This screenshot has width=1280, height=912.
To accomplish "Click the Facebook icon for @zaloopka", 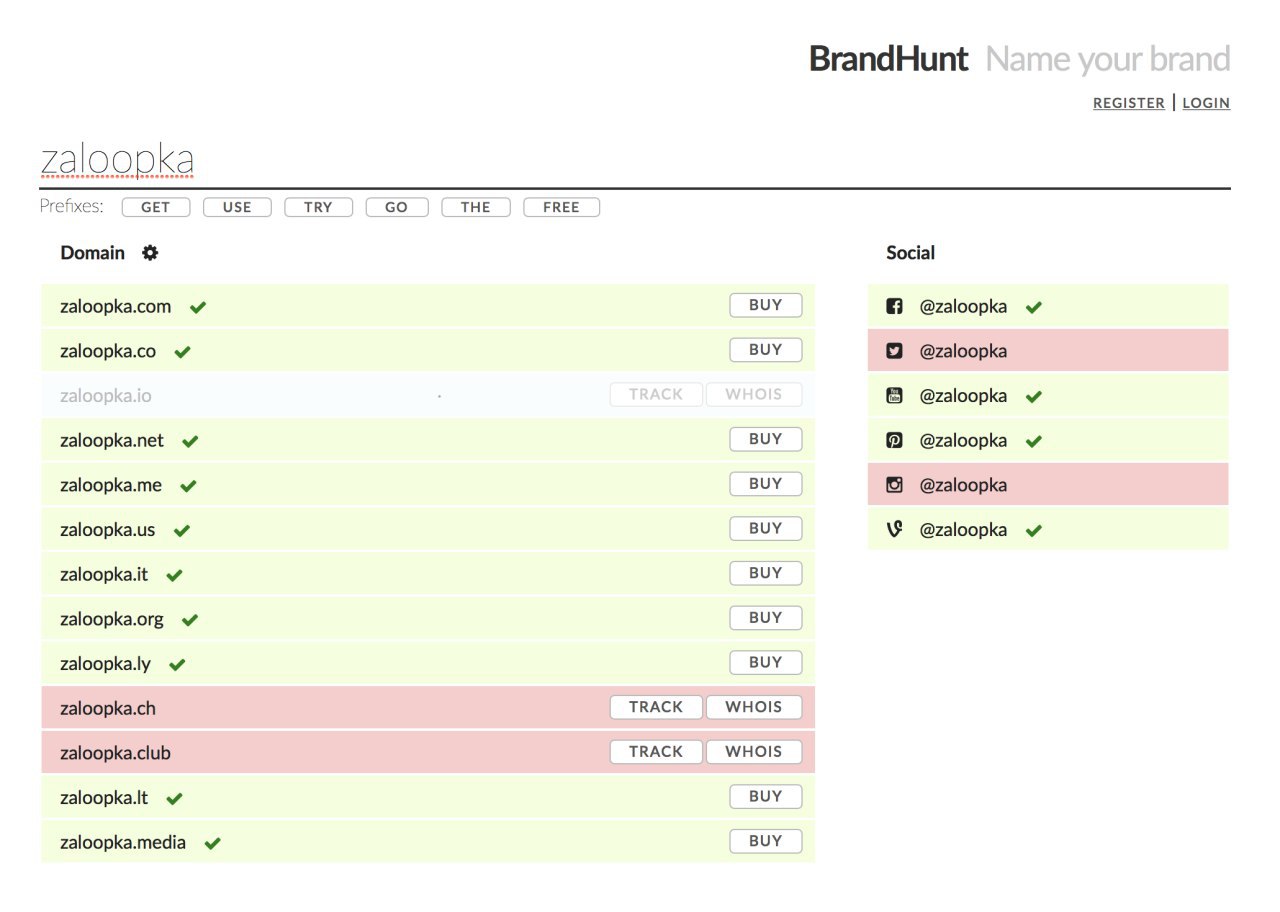I will click(895, 307).
